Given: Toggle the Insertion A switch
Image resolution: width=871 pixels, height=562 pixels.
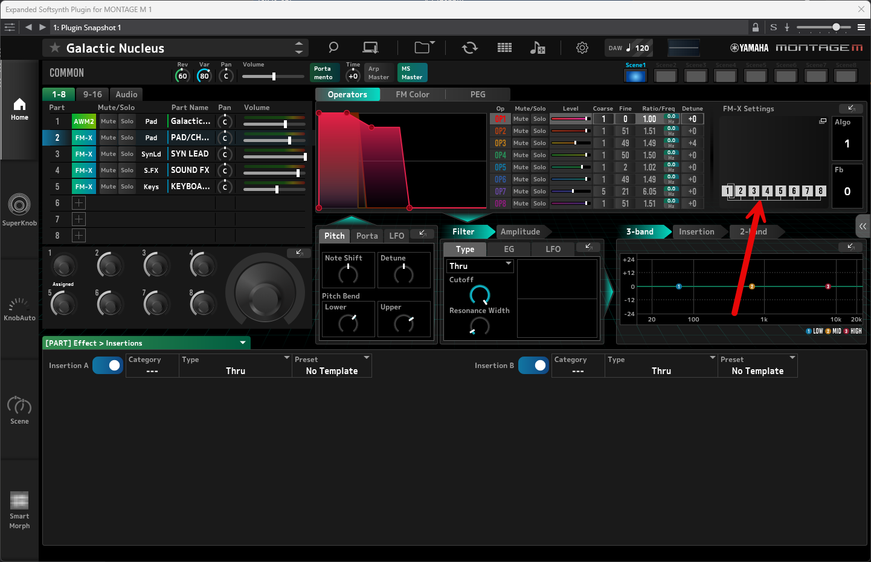Looking at the screenshot, I should 107,366.
